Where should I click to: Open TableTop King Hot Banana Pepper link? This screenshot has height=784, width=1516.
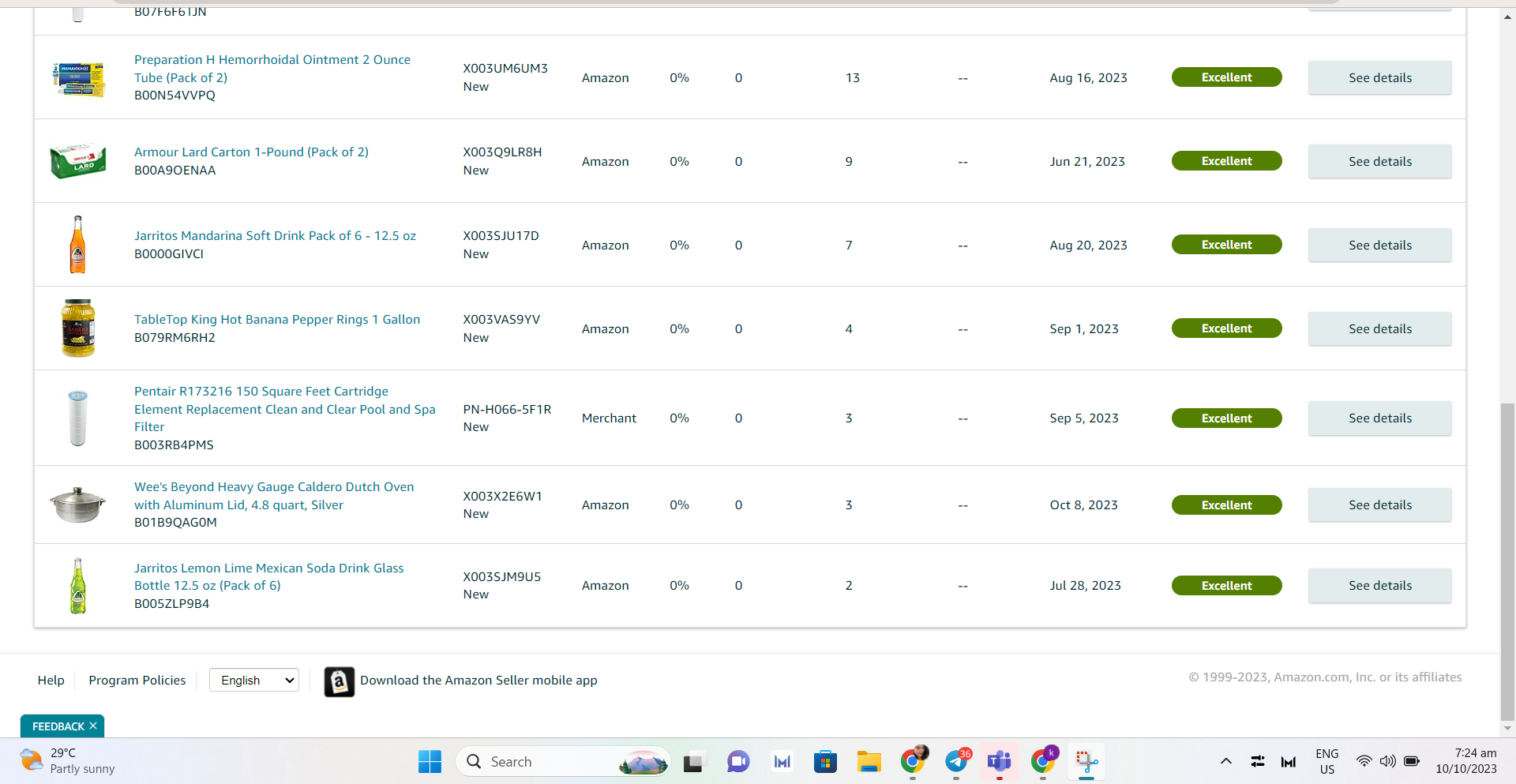(x=277, y=319)
